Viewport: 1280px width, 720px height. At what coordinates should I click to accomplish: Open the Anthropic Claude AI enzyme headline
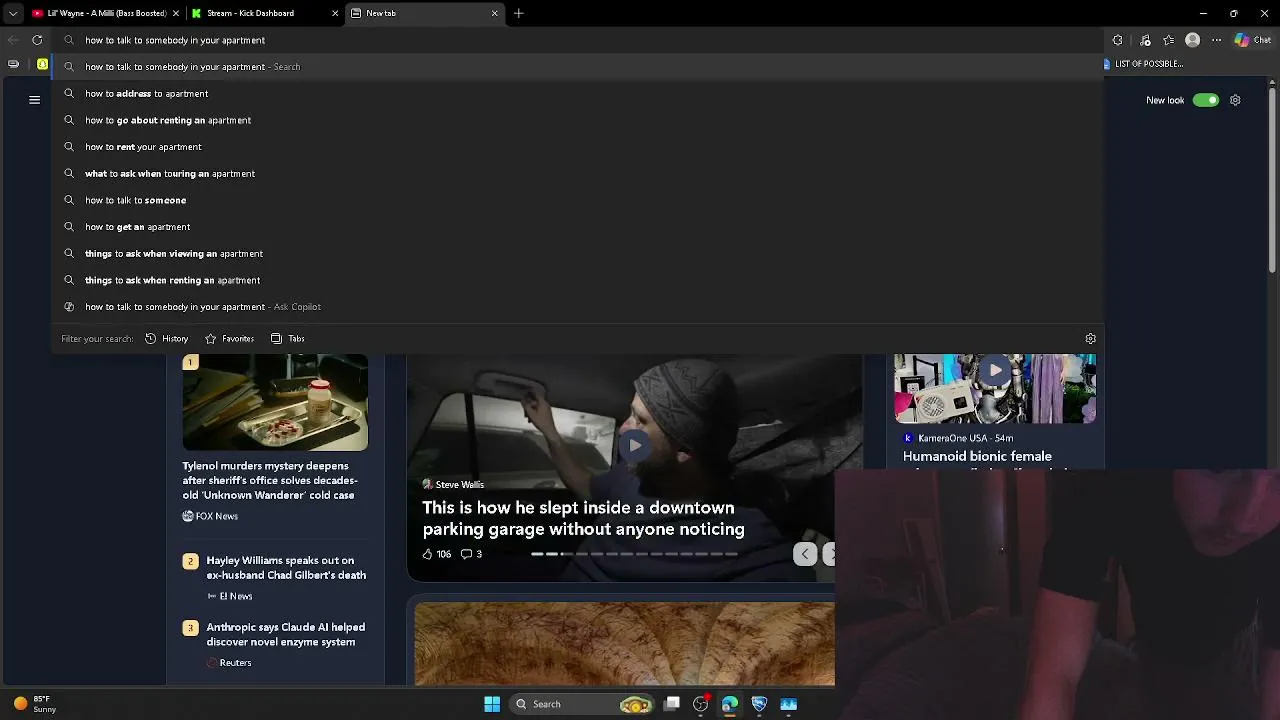click(285, 634)
